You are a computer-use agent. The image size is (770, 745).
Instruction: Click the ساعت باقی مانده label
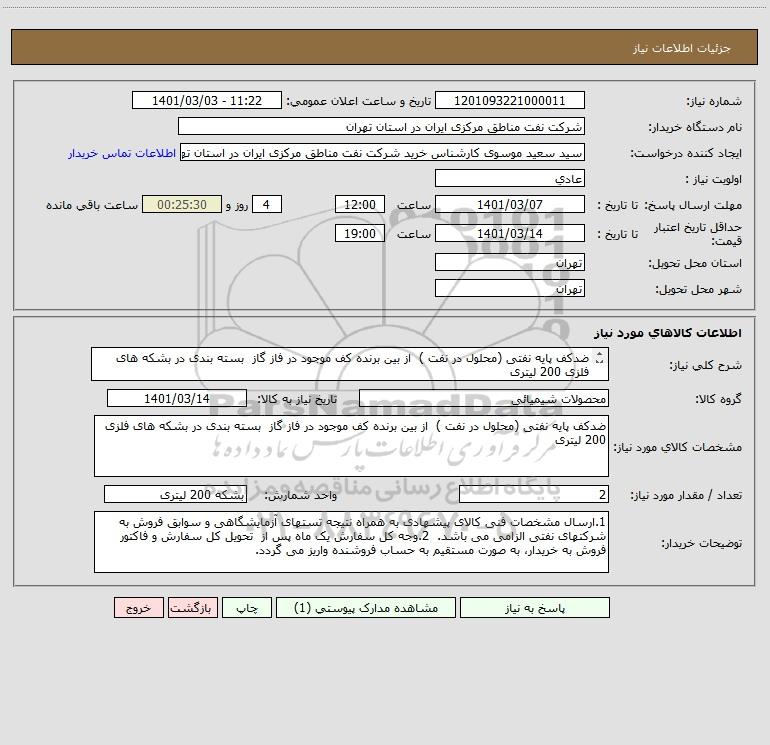[x=92, y=205]
